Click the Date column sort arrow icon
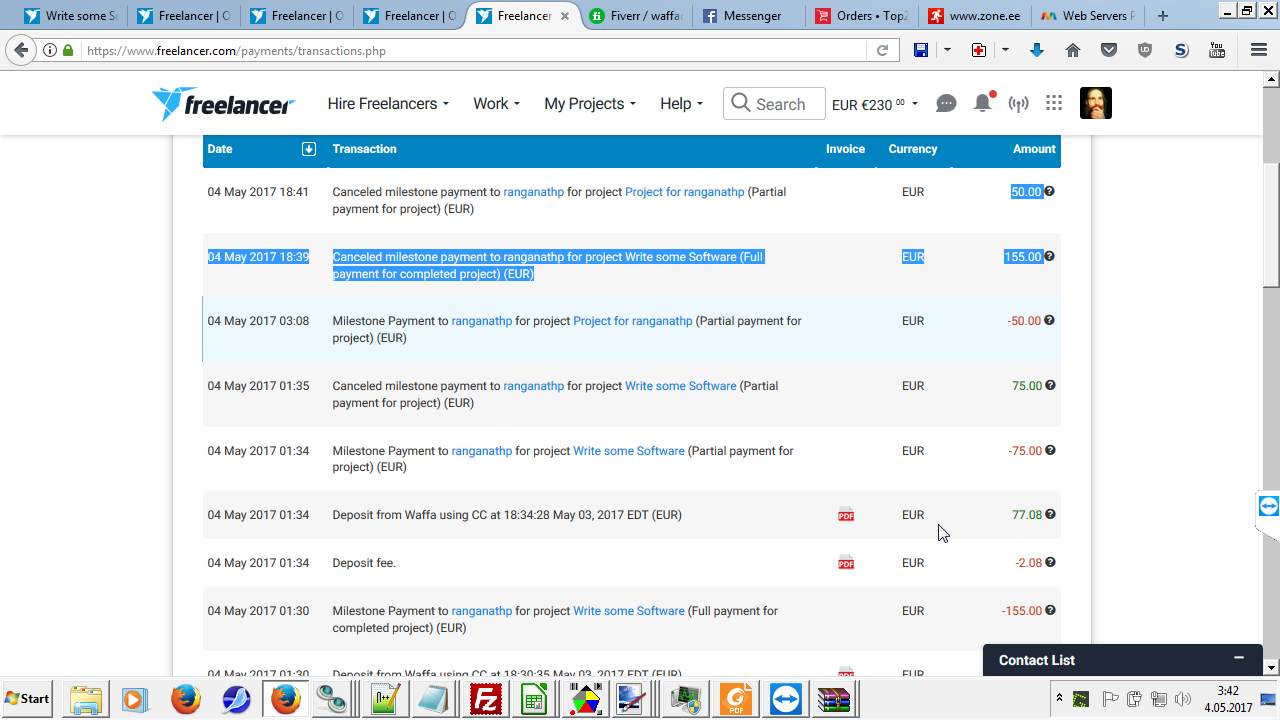The height and width of the screenshot is (720, 1280). (309, 149)
